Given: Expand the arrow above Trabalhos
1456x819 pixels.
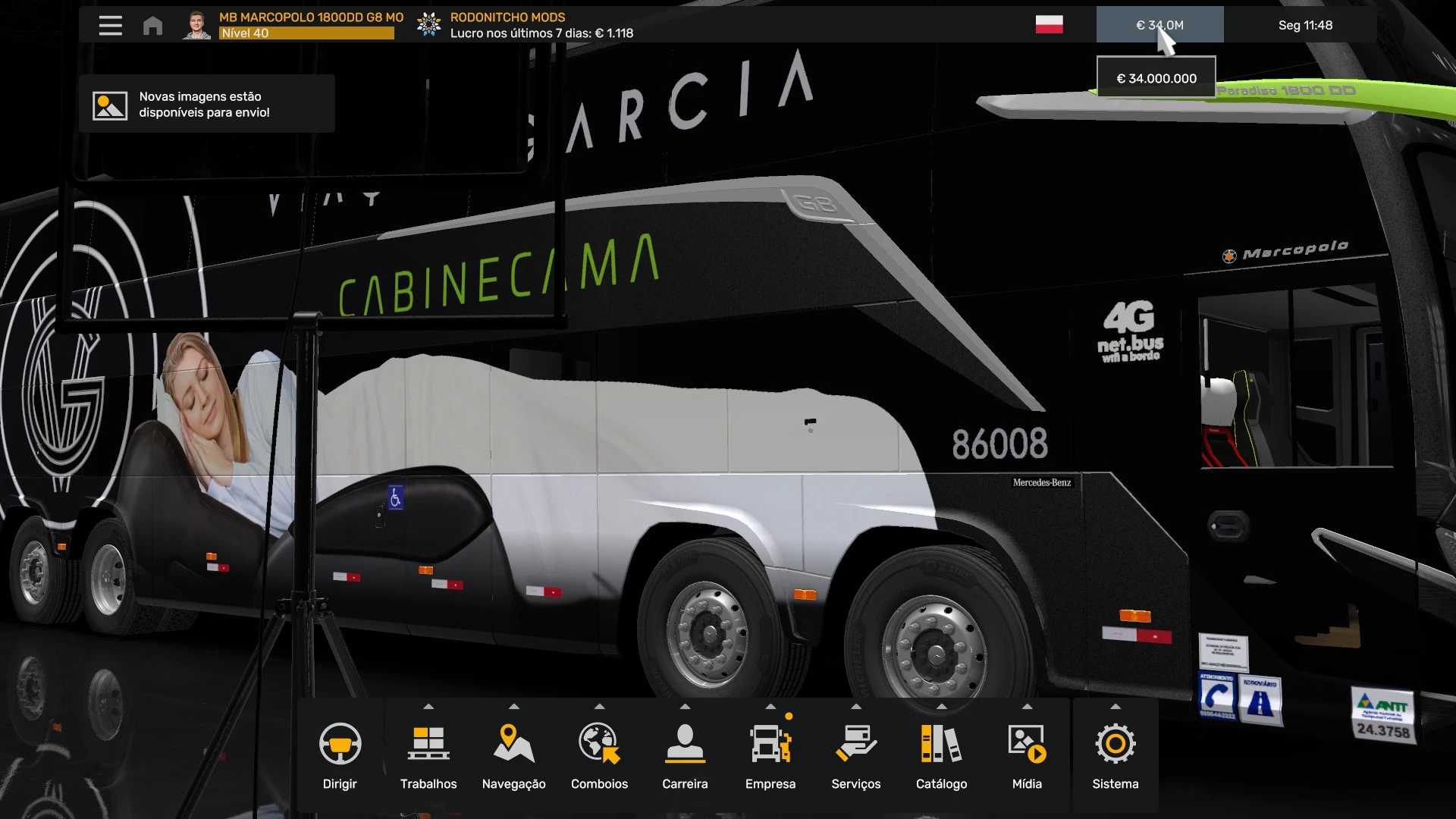Looking at the screenshot, I should 428,706.
